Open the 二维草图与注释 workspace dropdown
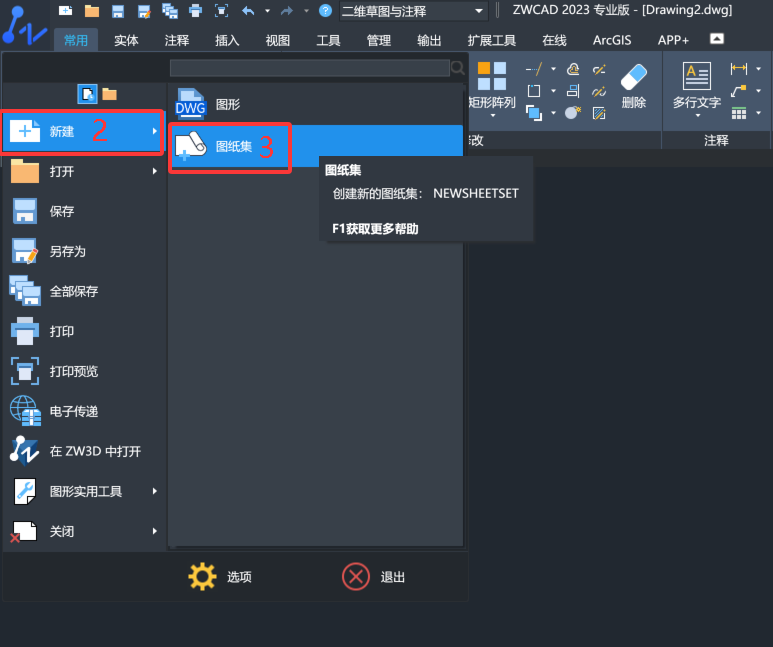Screen dimensions: 773x647 click(x=413, y=11)
